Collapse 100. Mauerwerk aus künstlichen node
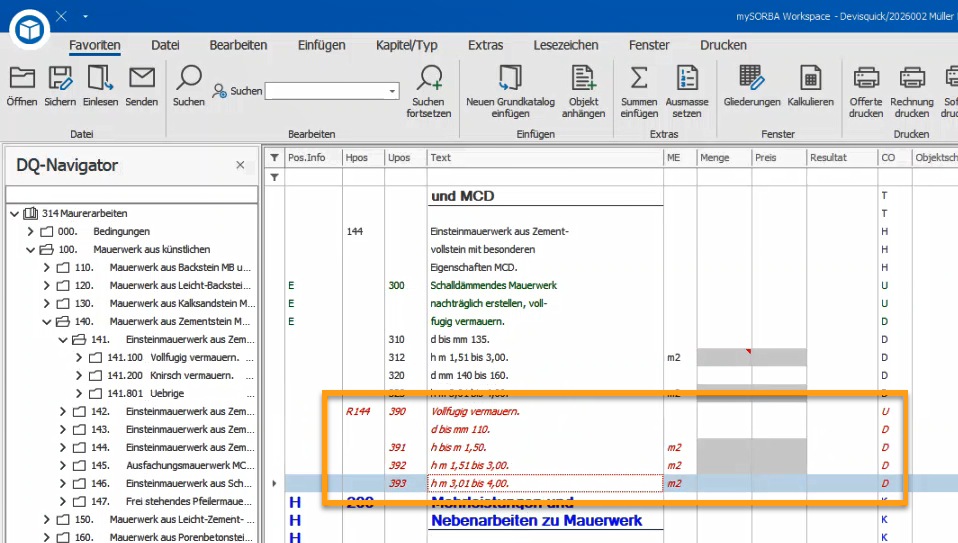The image size is (958, 543). coord(31,249)
